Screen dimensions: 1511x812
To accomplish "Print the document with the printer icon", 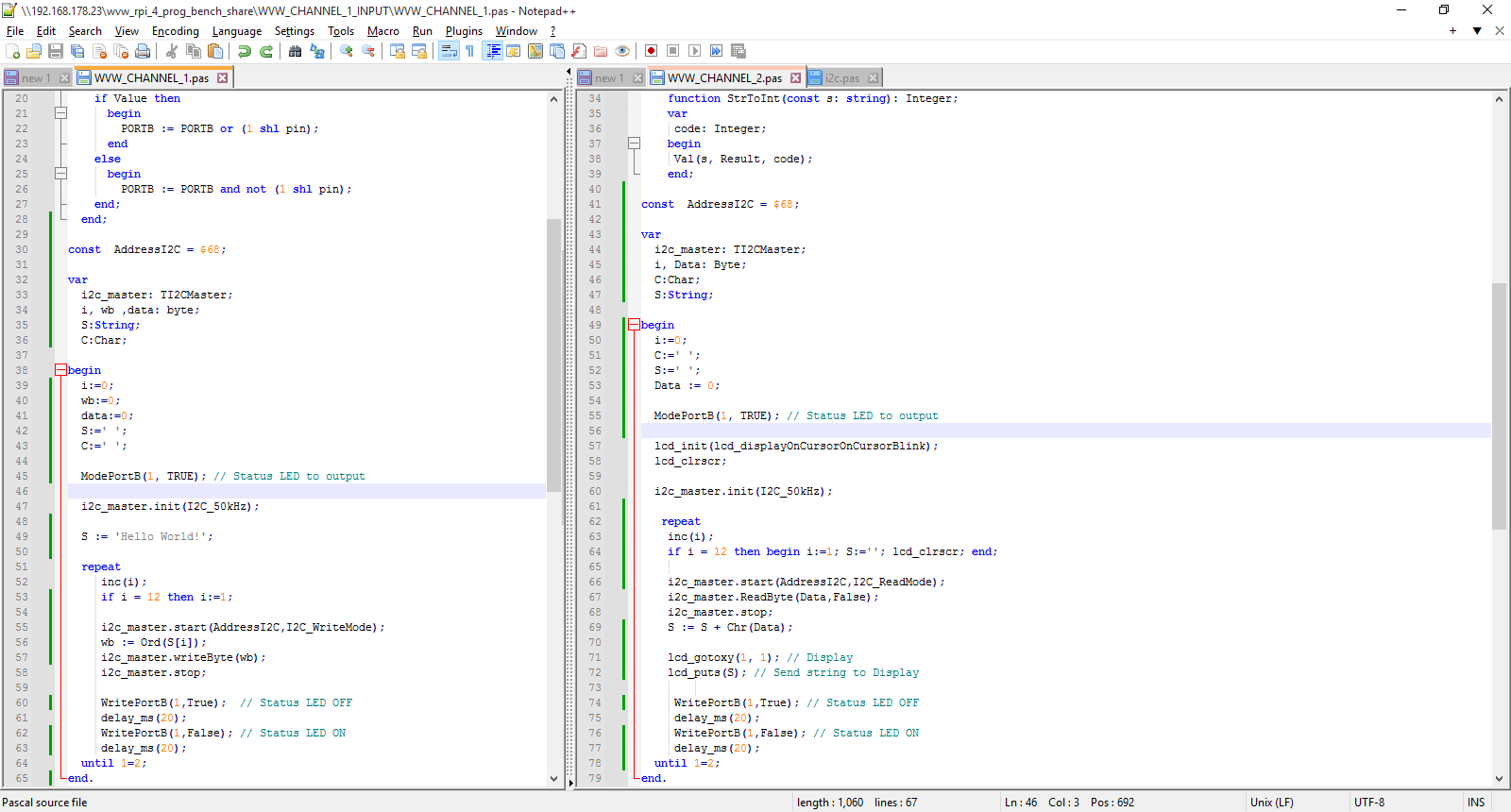I will [144, 51].
